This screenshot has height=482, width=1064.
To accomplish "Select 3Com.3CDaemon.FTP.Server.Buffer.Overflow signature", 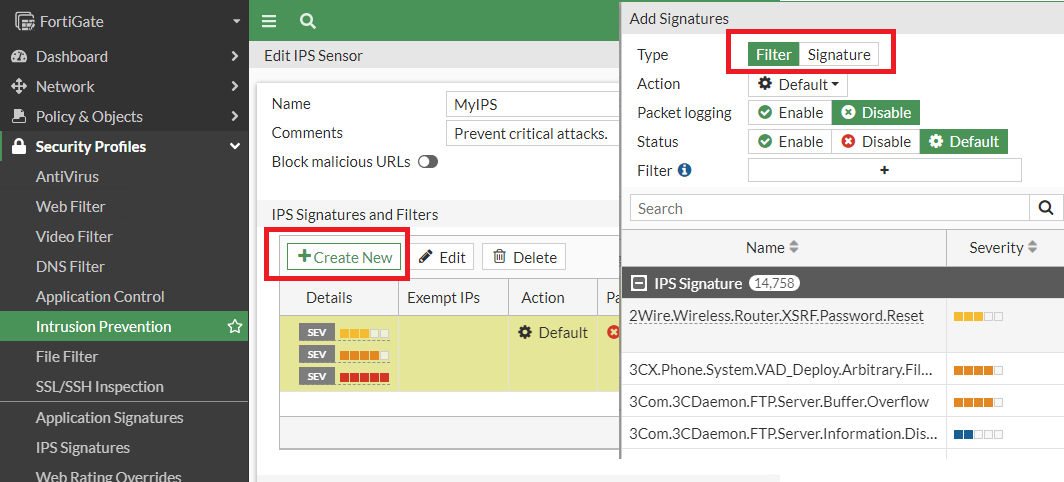I will coord(779,402).
